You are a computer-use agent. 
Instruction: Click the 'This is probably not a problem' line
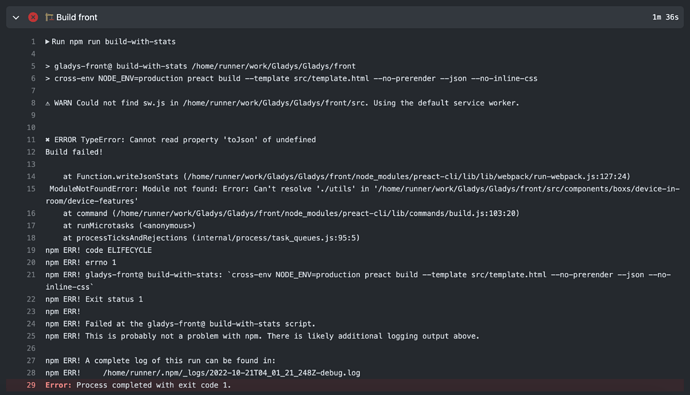tap(262, 336)
